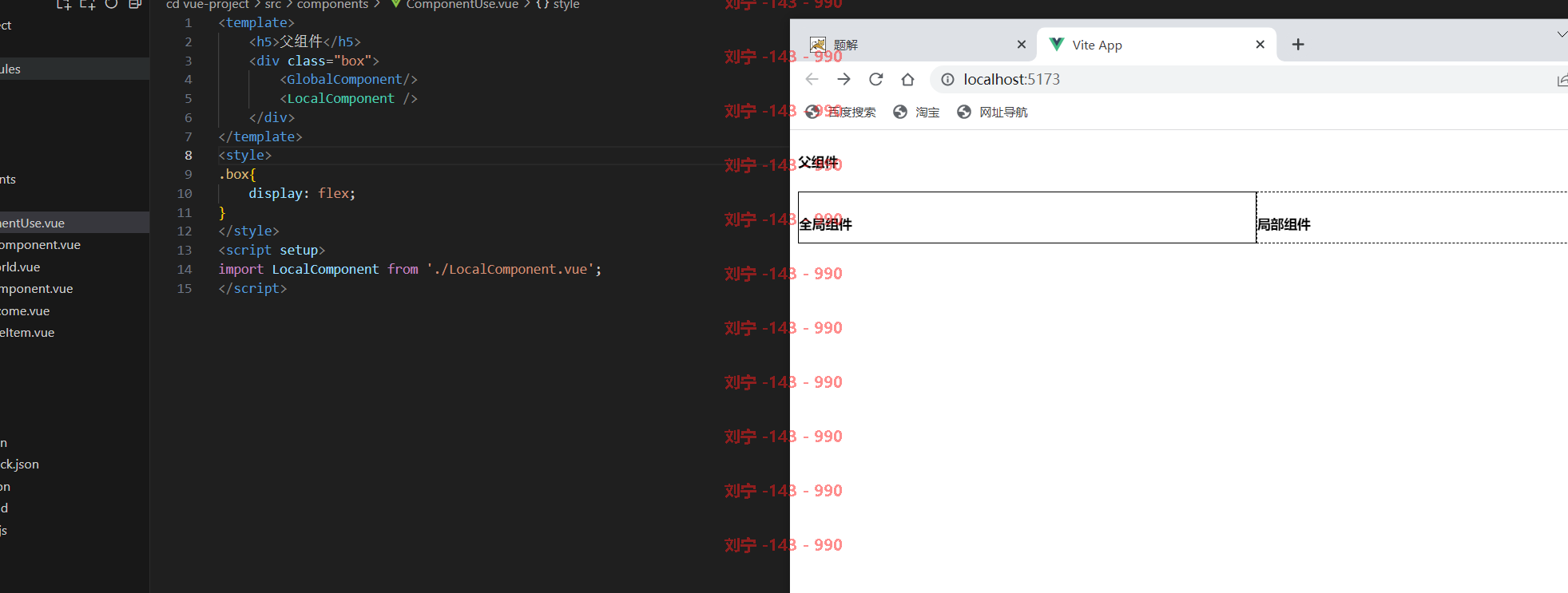
Task: Open ComponentUse.vue in the file explorer
Action: tap(74, 223)
